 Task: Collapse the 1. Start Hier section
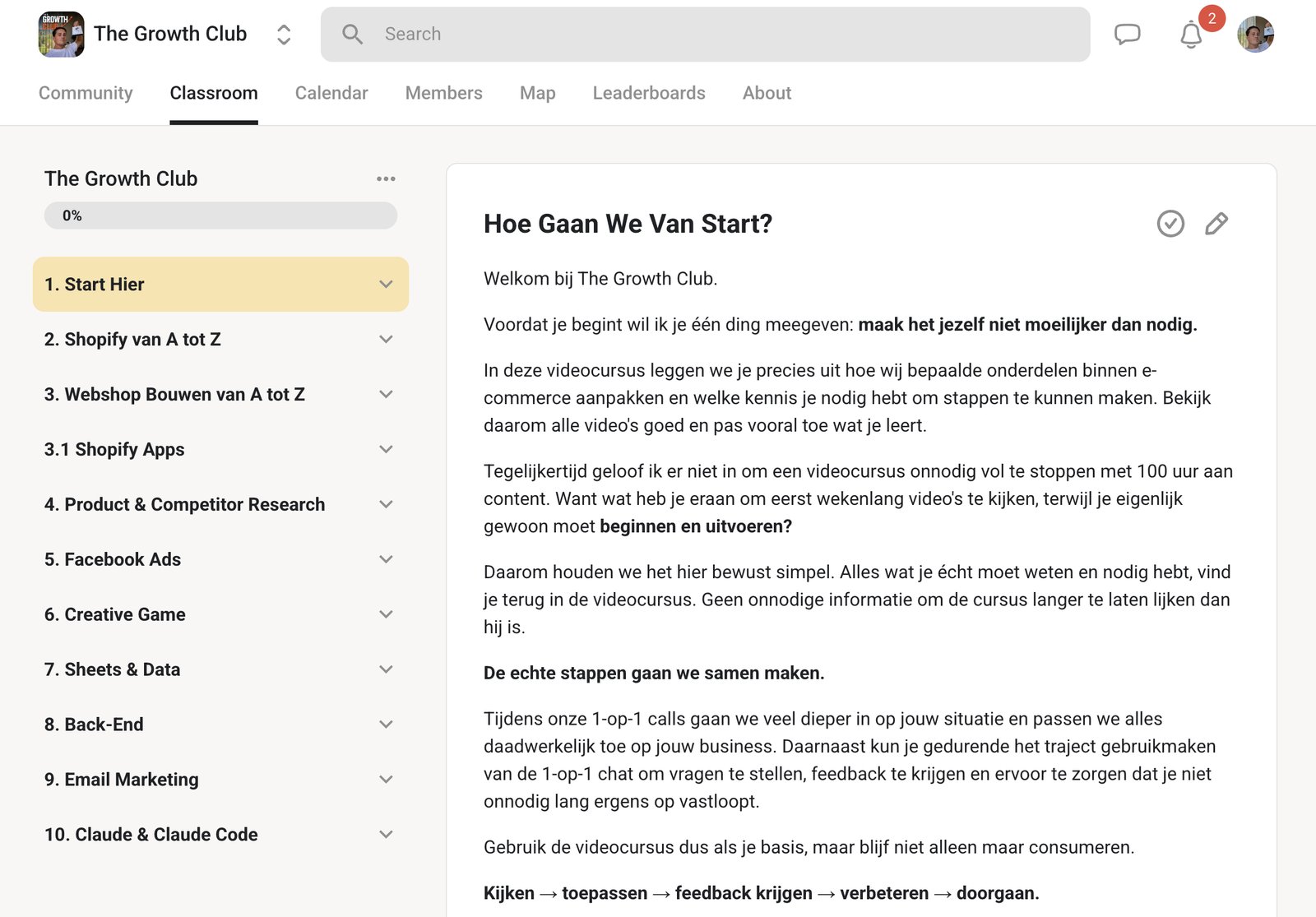pos(386,285)
